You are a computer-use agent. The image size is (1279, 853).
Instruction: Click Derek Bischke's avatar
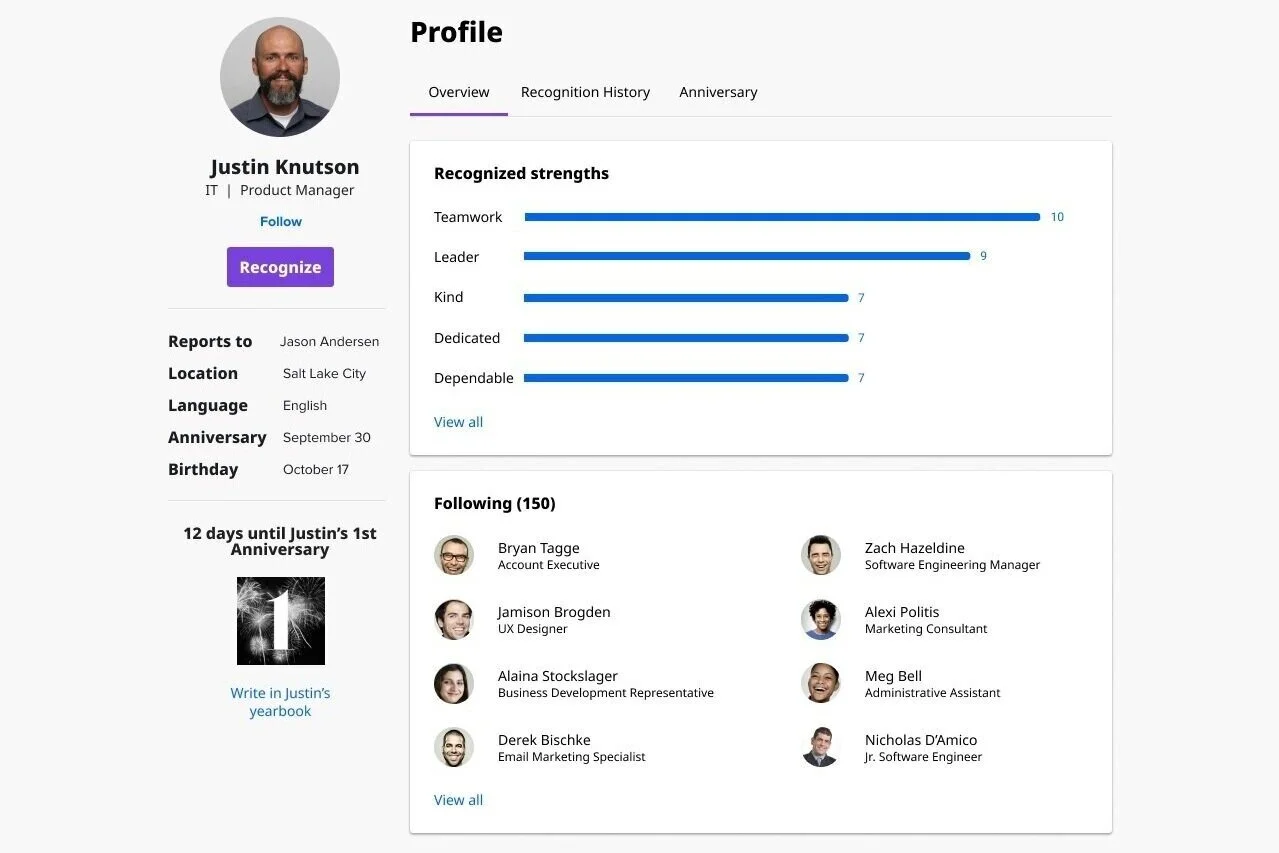[x=454, y=747]
